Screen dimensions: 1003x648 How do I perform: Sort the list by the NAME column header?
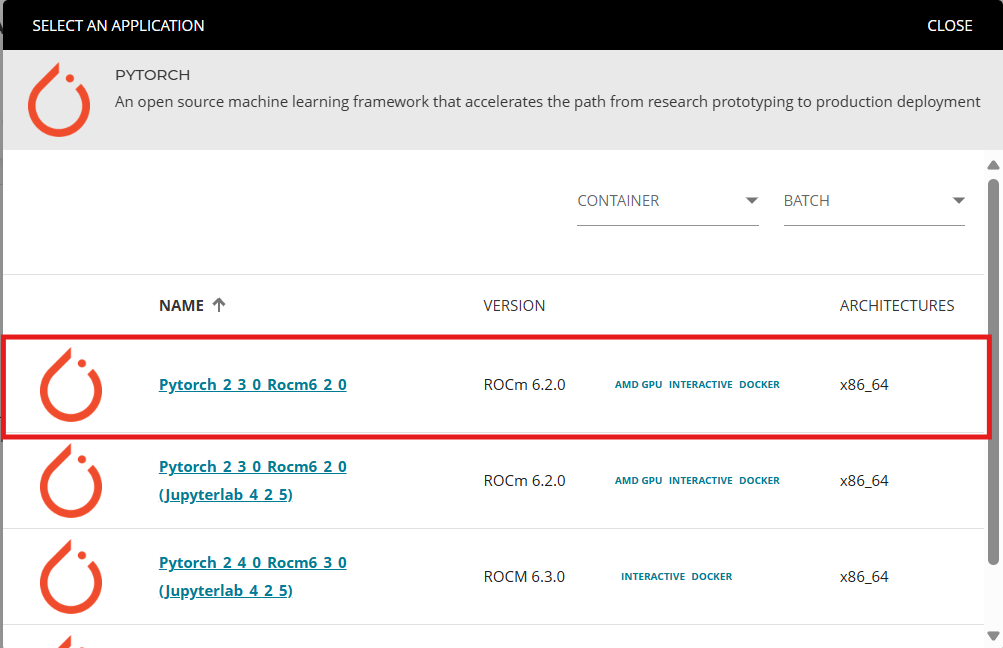[181, 306]
